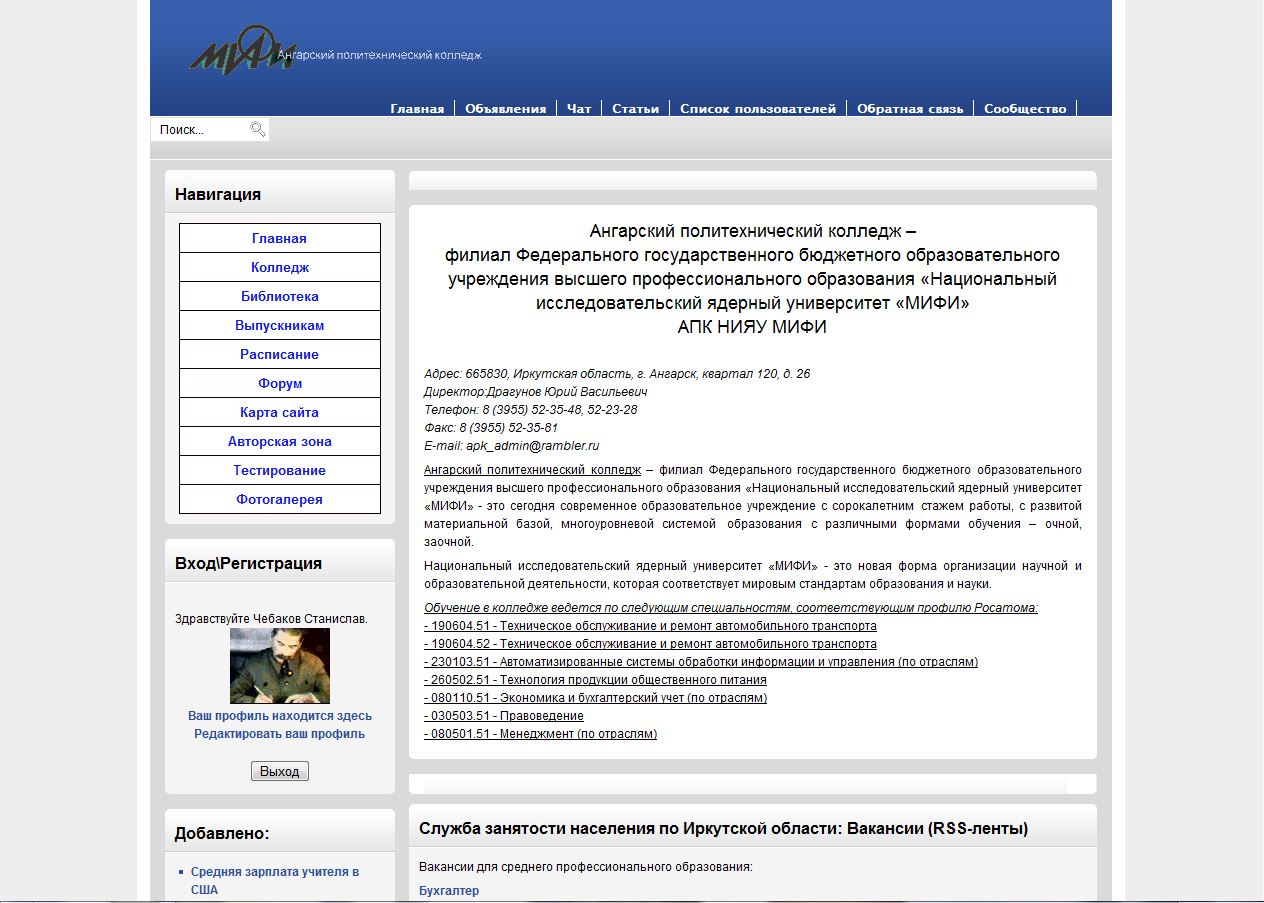The width and height of the screenshot is (1264, 903).
Task: Open Объявления from top menu
Action: click(x=505, y=109)
